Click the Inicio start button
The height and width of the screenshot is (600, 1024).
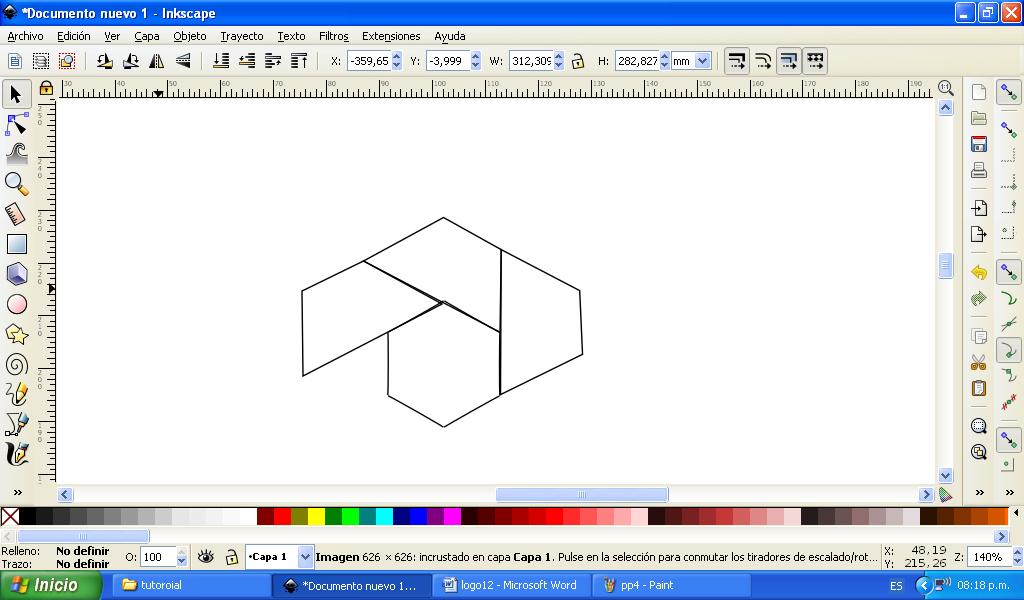click(50, 585)
